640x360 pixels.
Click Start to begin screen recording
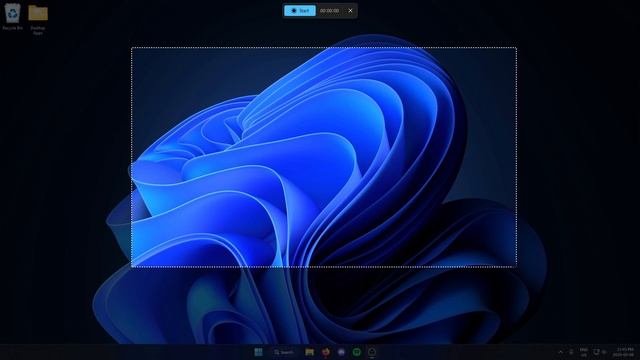click(x=300, y=11)
